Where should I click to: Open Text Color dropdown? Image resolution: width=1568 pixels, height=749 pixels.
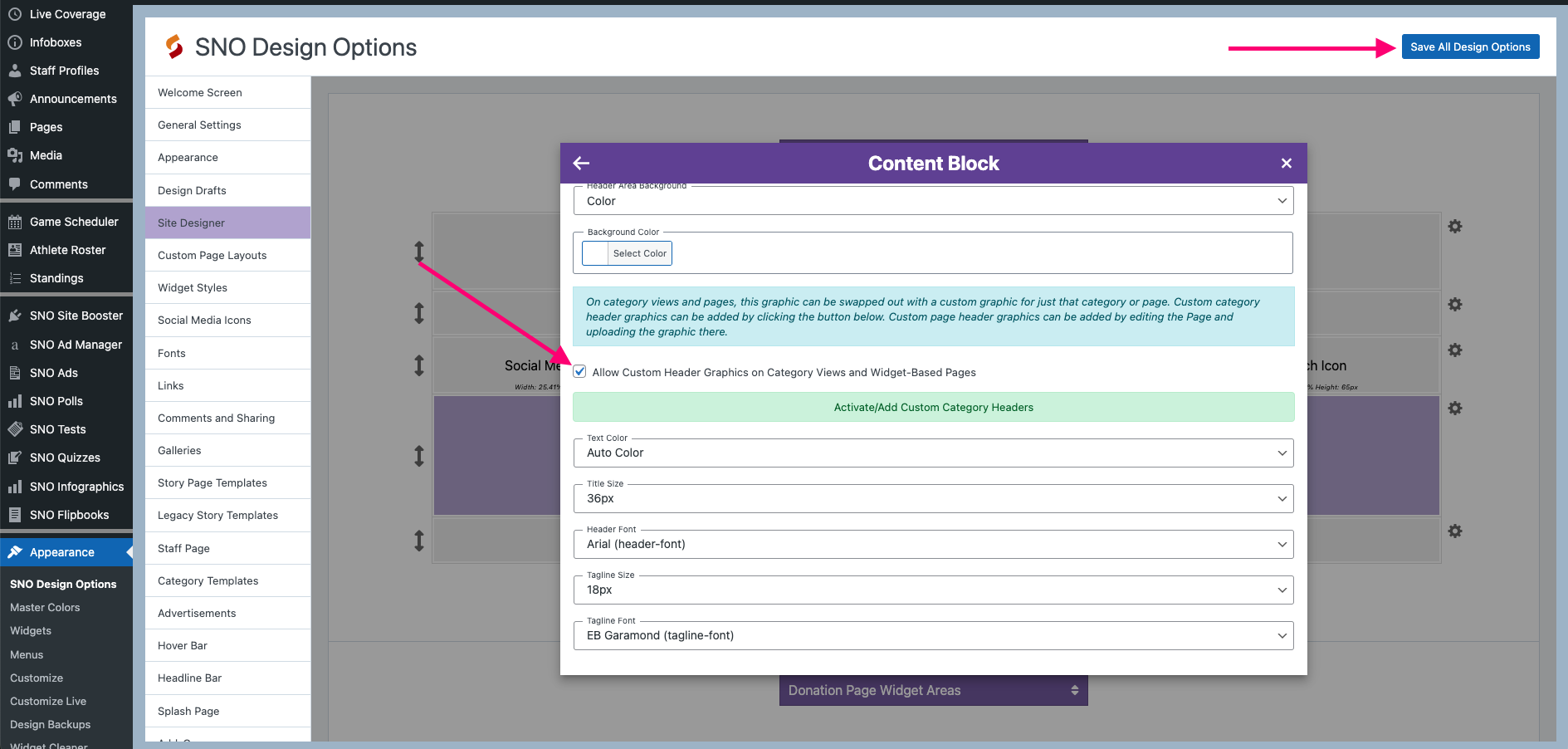tap(933, 453)
